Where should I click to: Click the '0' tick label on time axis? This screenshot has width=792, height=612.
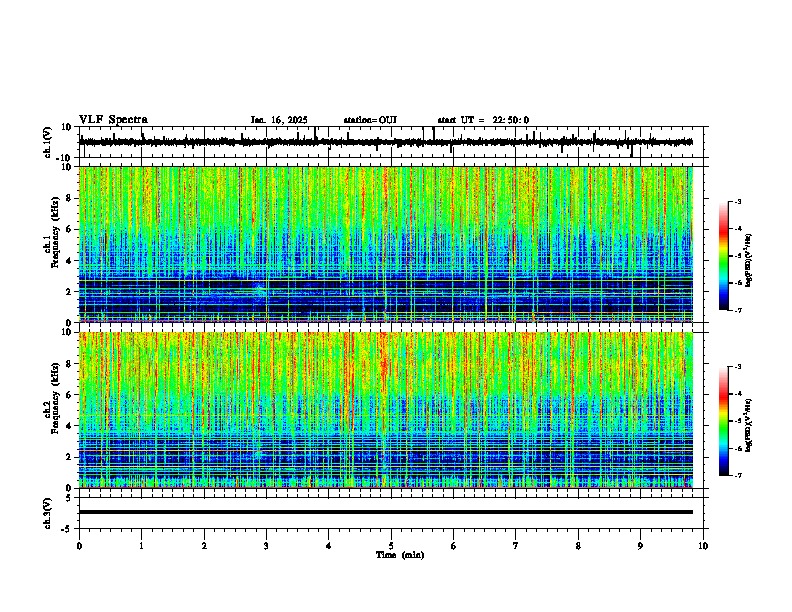coord(79,546)
